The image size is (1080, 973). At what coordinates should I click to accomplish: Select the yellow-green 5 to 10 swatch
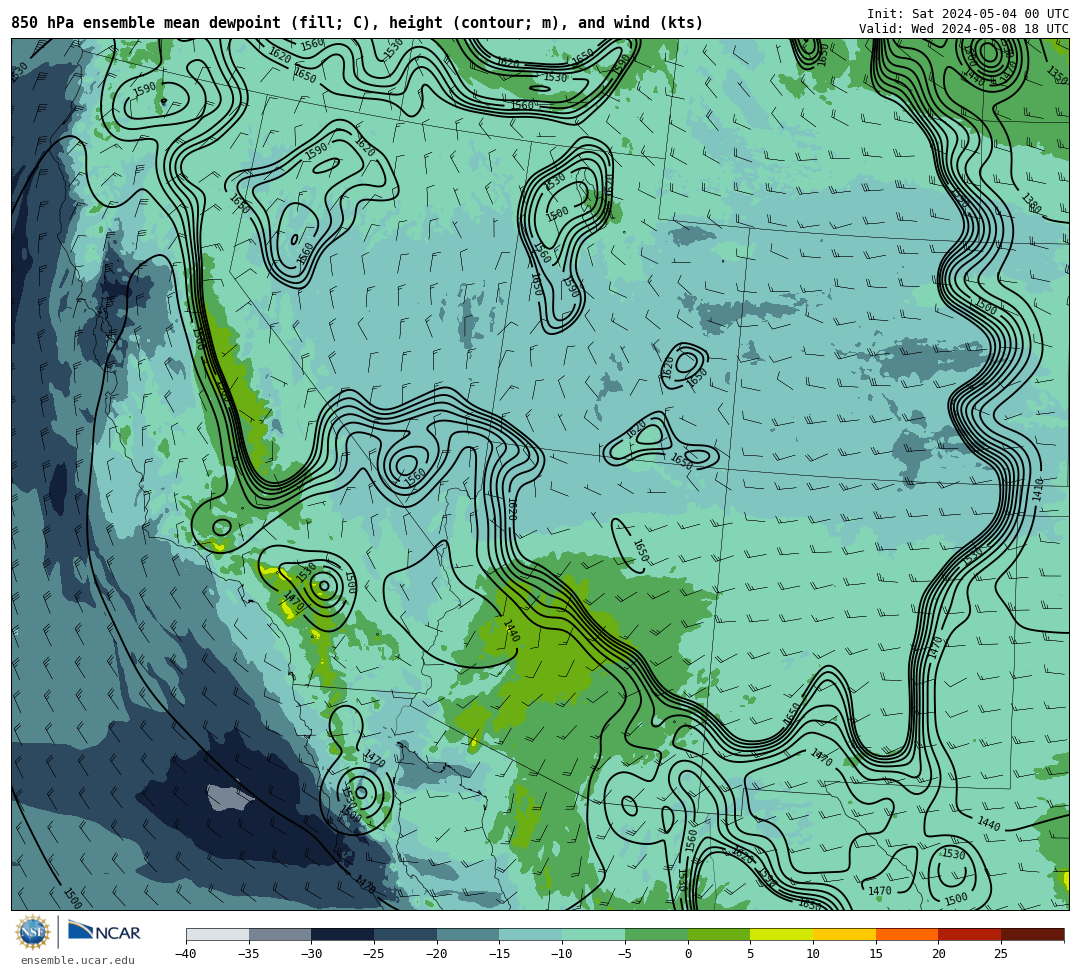[x=782, y=934]
